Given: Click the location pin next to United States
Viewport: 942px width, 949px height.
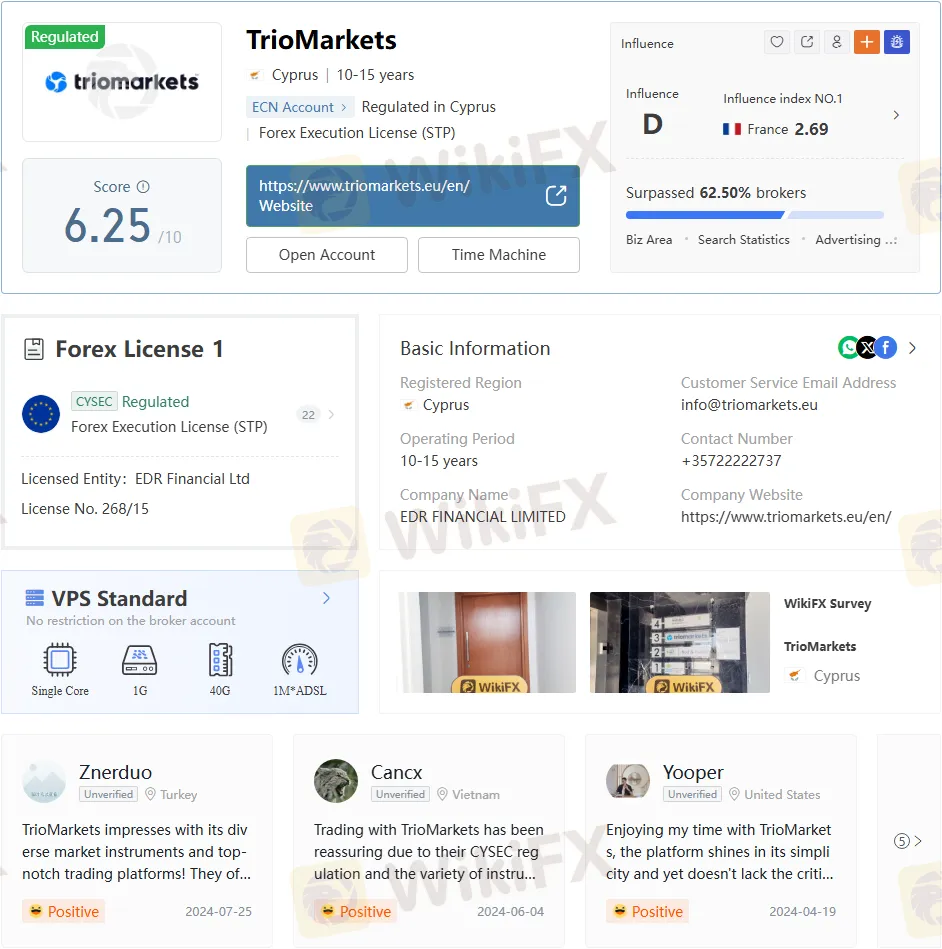Looking at the screenshot, I should click(734, 793).
